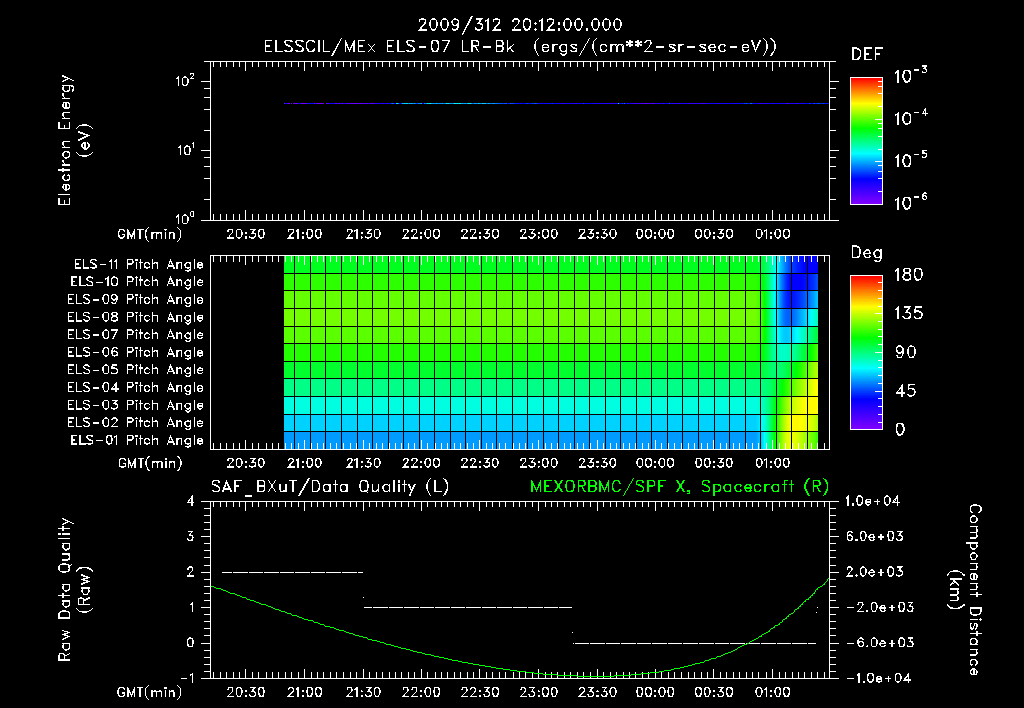Image resolution: width=1024 pixels, height=708 pixels.
Task: Click the 90 label on Deg colorbar
Action: pyautogui.click(x=906, y=353)
